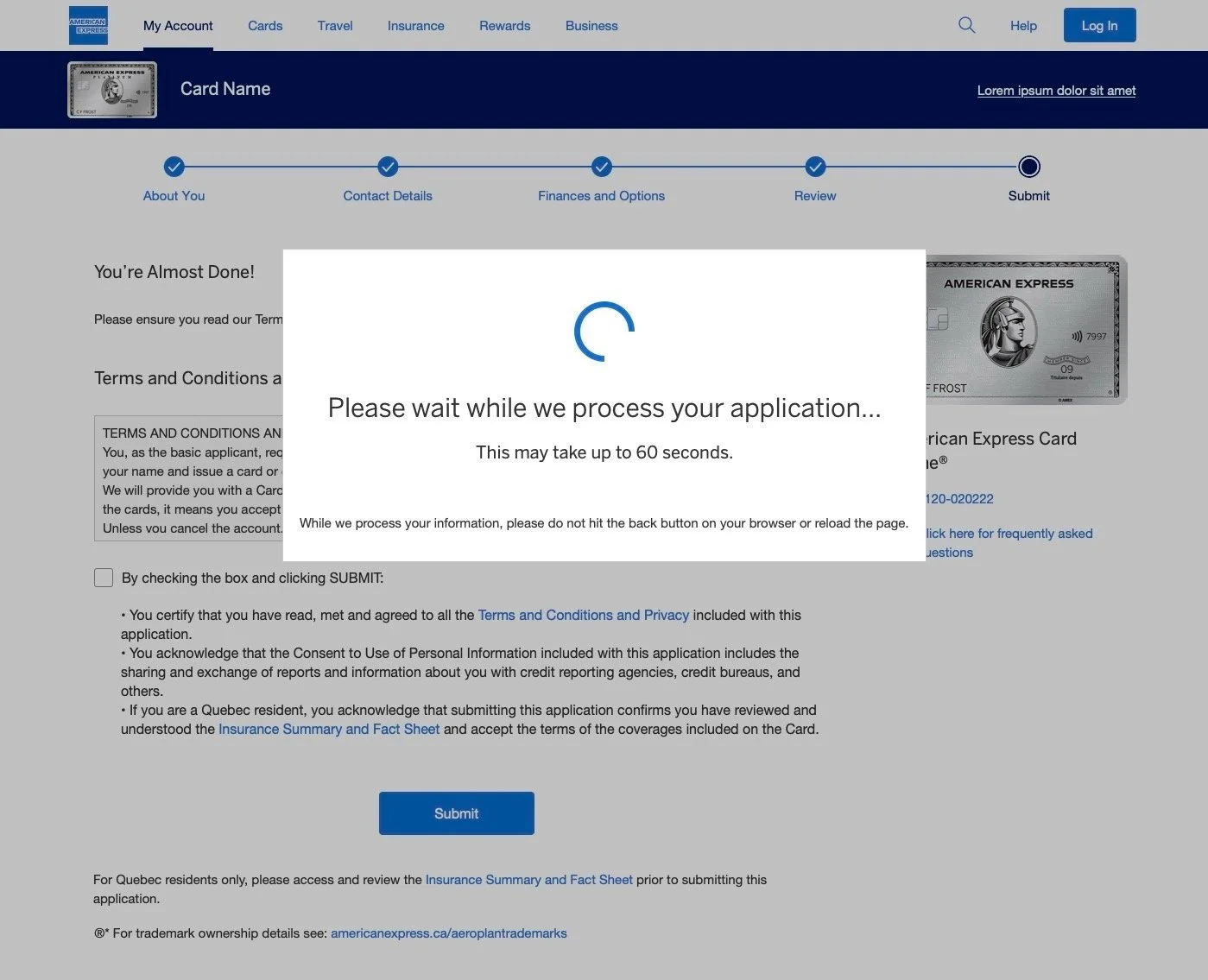Click 'This may take up to 60 seconds' text
The width and height of the screenshot is (1208, 980).
pos(604,452)
